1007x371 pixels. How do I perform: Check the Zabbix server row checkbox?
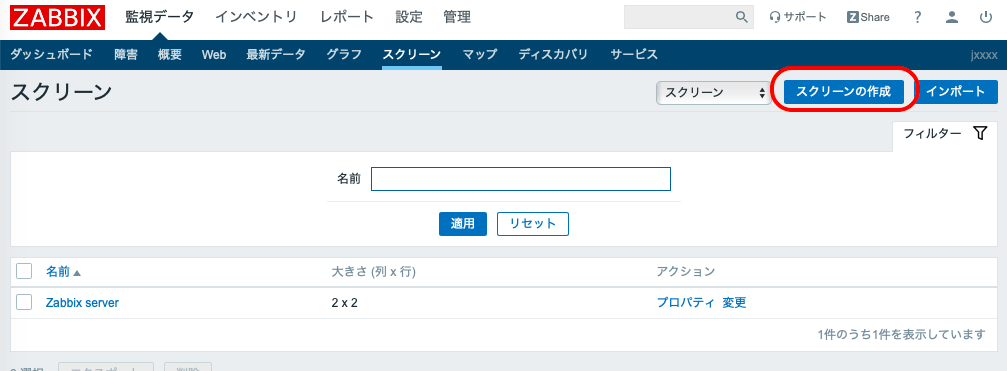24,302
